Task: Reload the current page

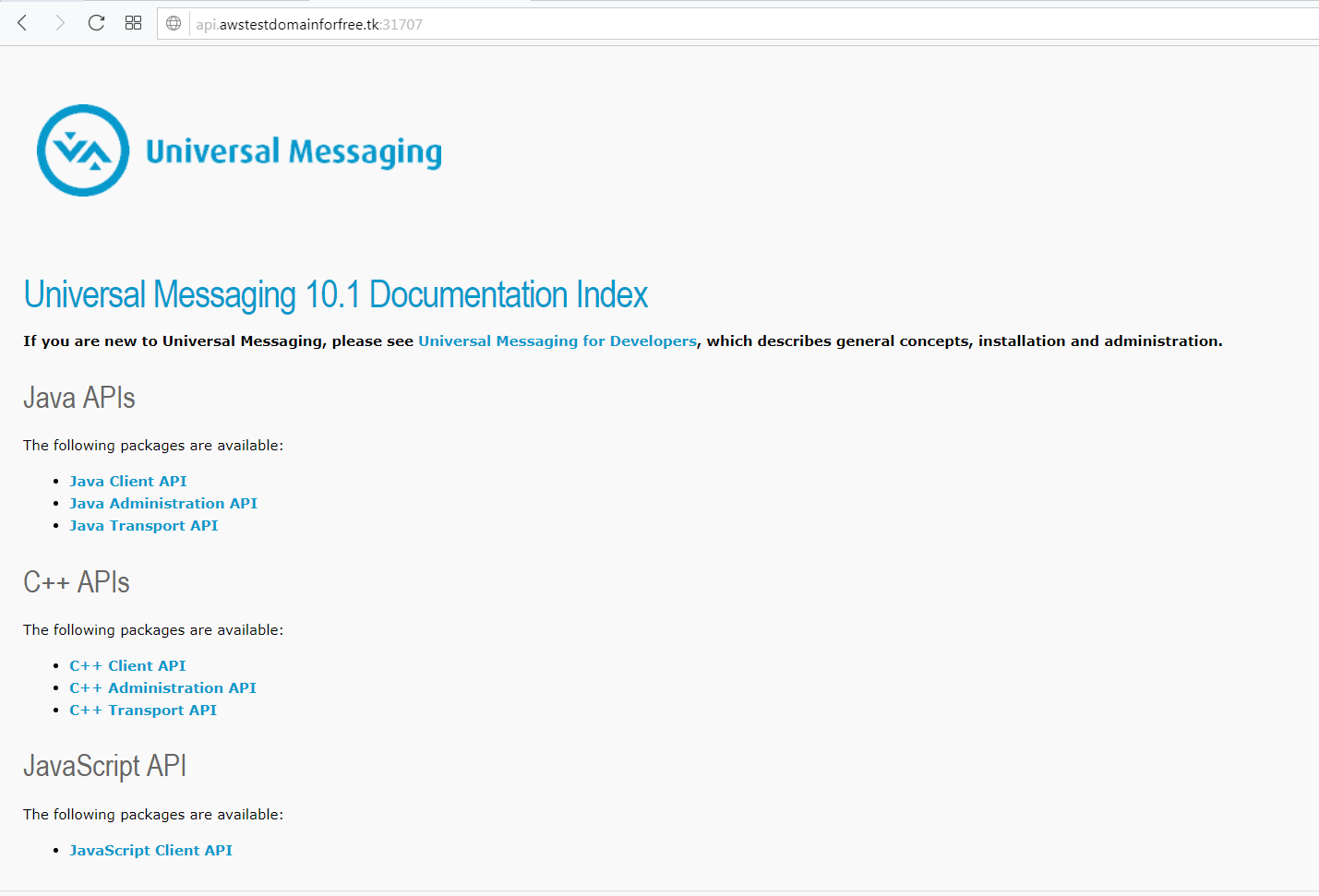Action: (x=96, y=23)
